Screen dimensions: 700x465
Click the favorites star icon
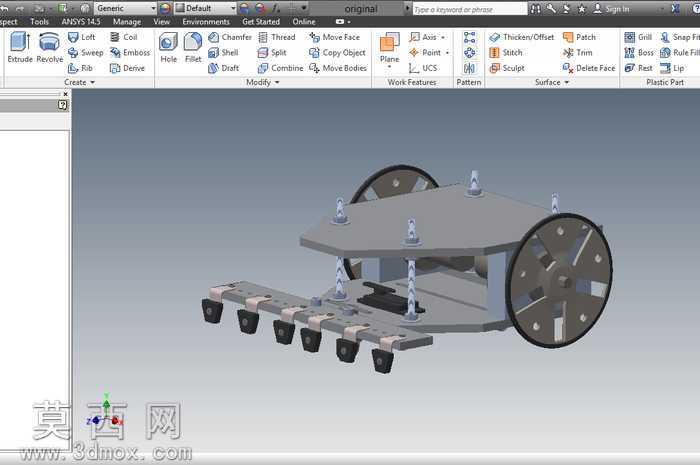coord(581,8)
